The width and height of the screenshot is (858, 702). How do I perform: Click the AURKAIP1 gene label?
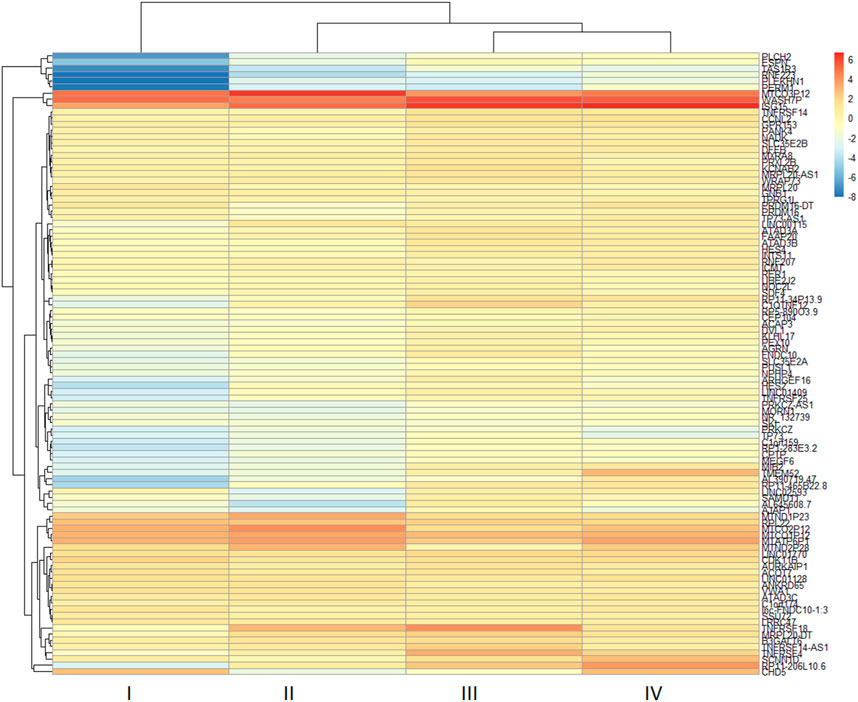tap(785, 567)
